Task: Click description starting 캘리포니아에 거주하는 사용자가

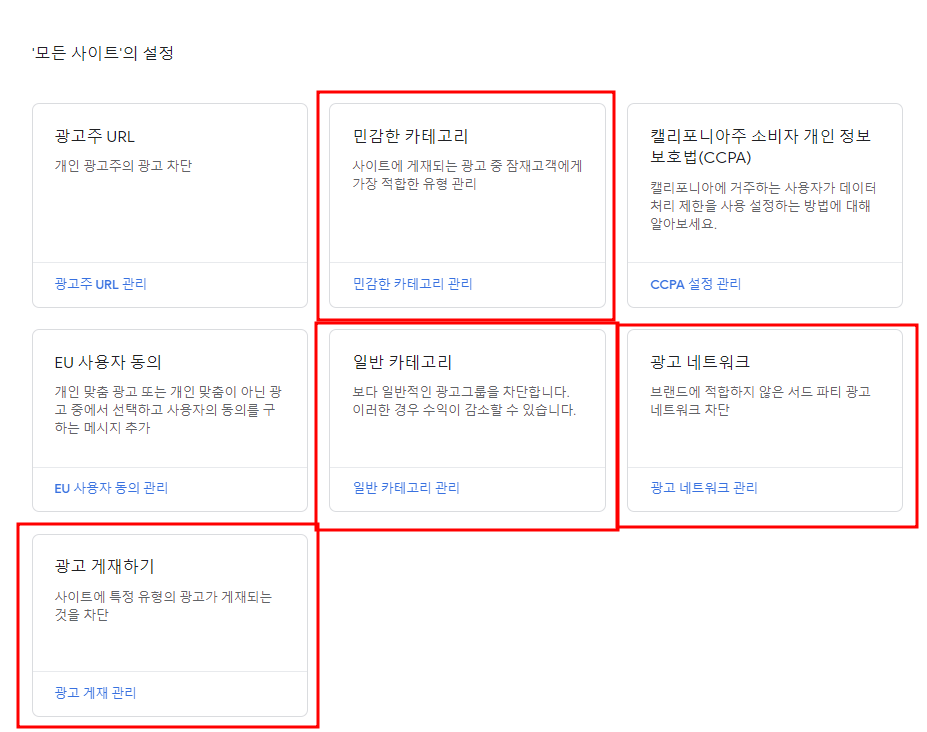Action: (763, 206)
